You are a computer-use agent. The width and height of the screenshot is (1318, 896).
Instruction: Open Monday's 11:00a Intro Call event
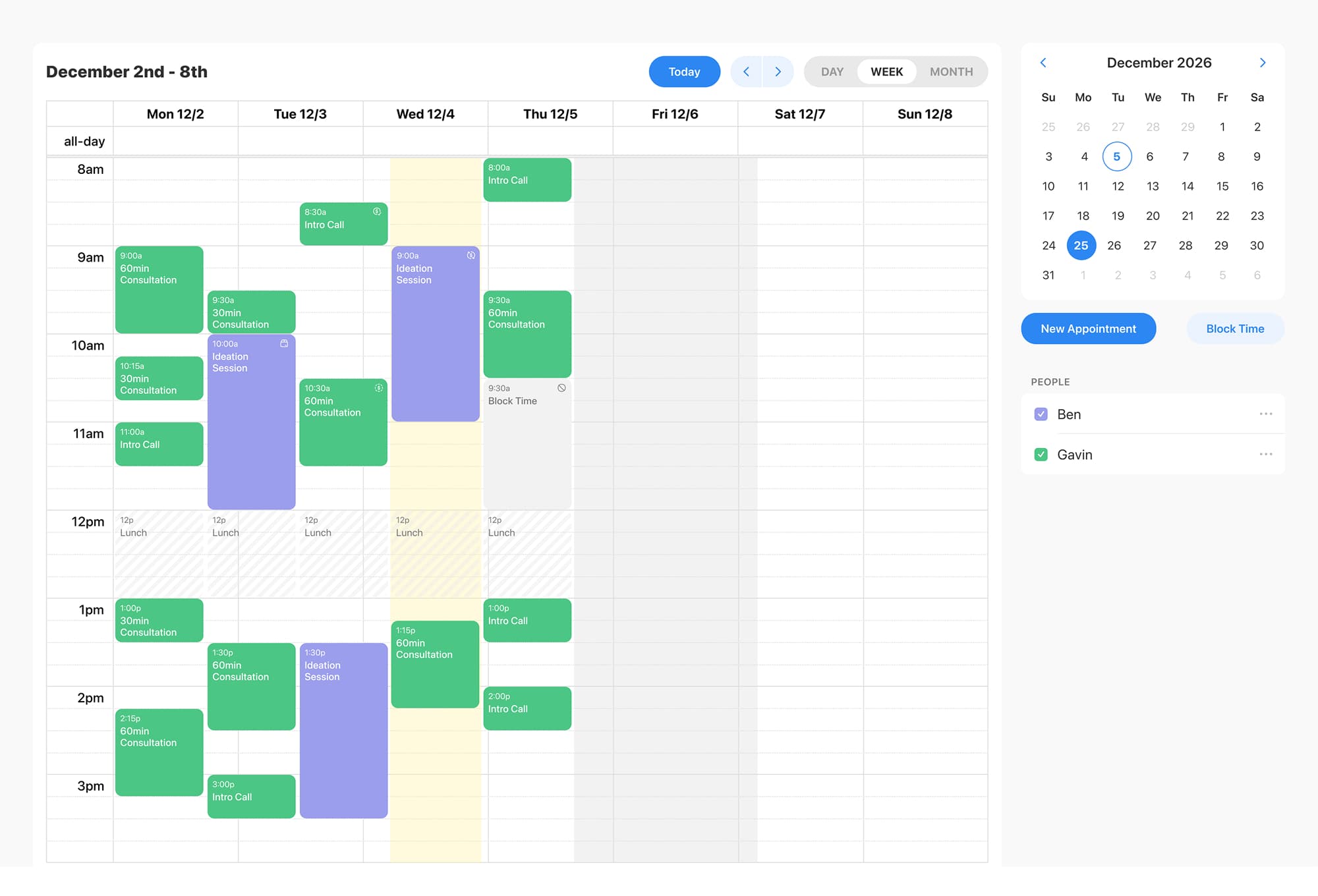(x=158, y=444)
